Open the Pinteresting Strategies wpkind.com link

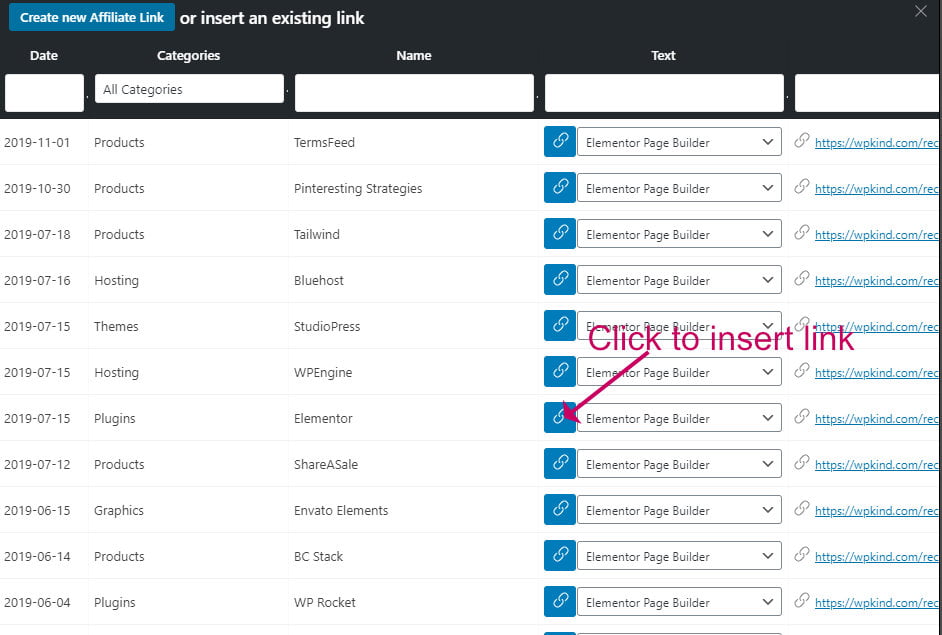876,189
